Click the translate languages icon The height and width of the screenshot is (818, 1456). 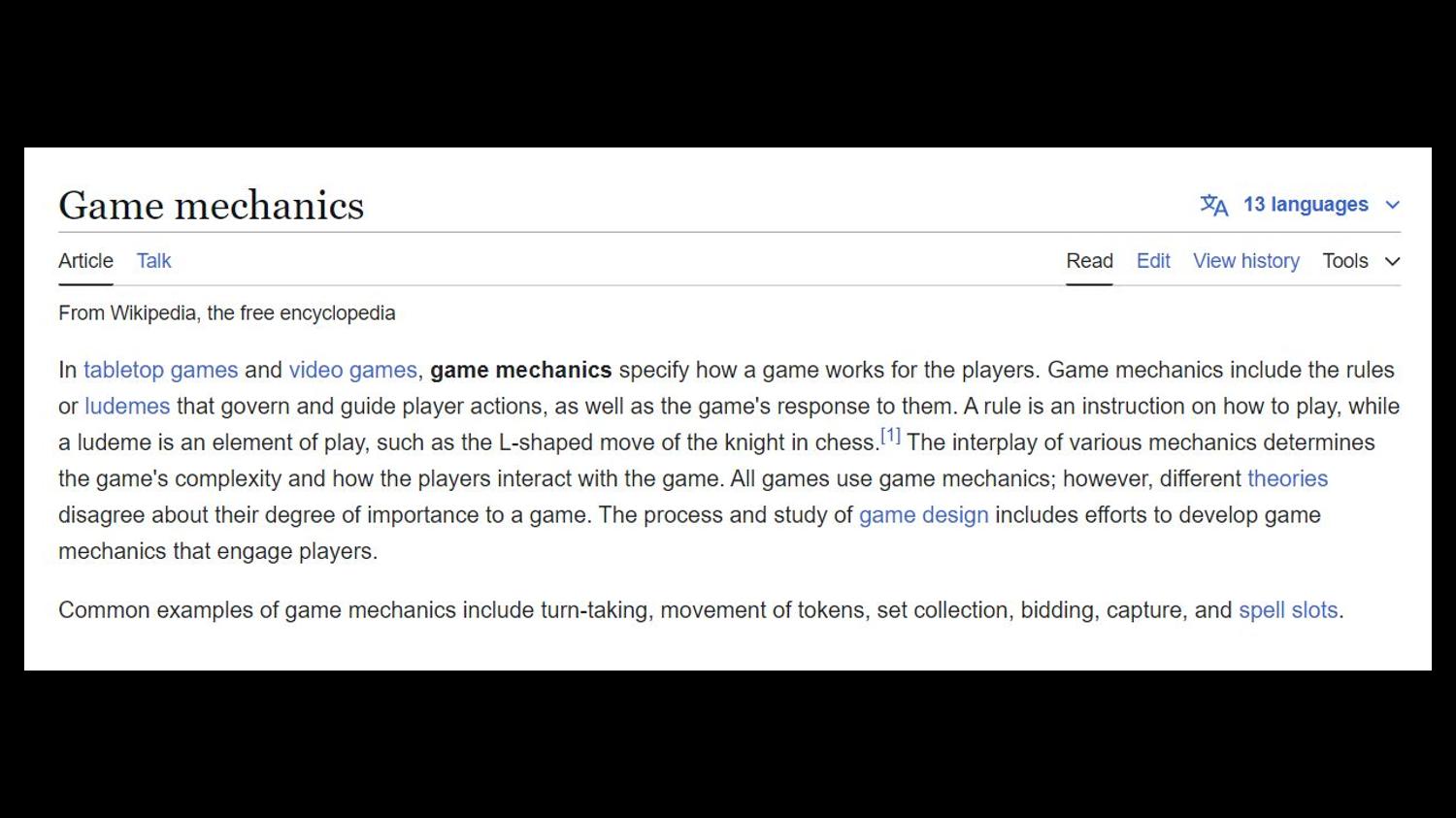pyautogui.click(x=1214, y=205)
